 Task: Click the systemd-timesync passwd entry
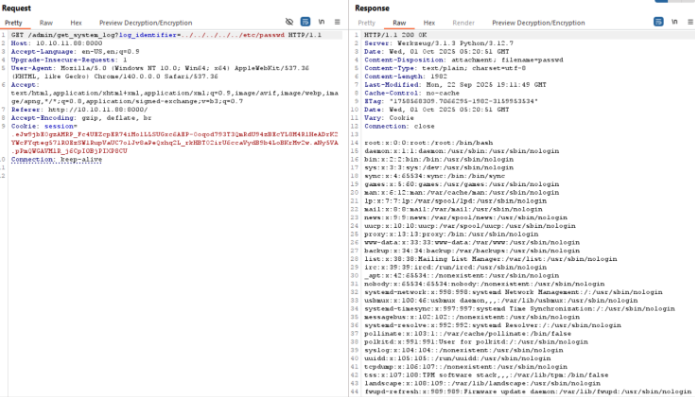(519, 308)
